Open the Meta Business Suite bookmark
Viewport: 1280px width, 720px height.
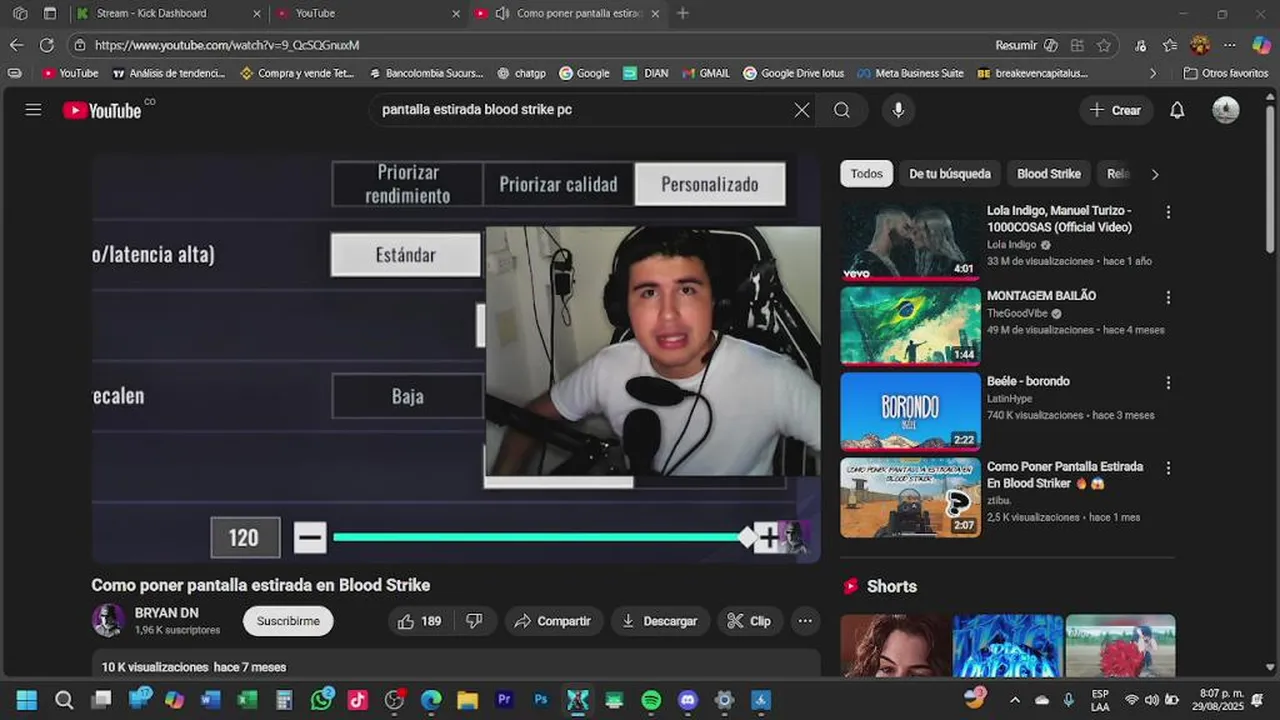click(x=910, y=73)
